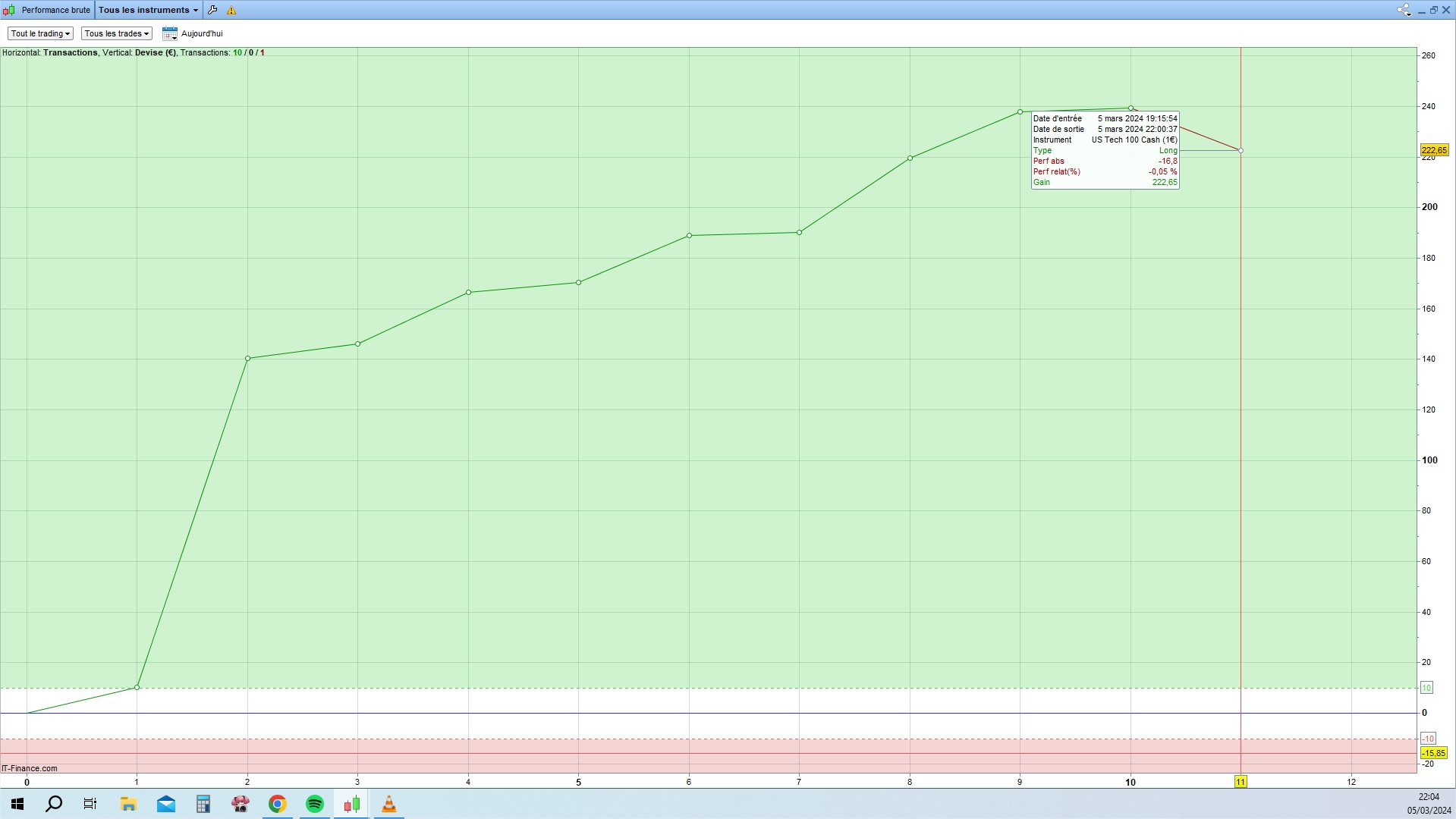
Task: Open Spotify from the taskbar
Action: pos(315,804)
